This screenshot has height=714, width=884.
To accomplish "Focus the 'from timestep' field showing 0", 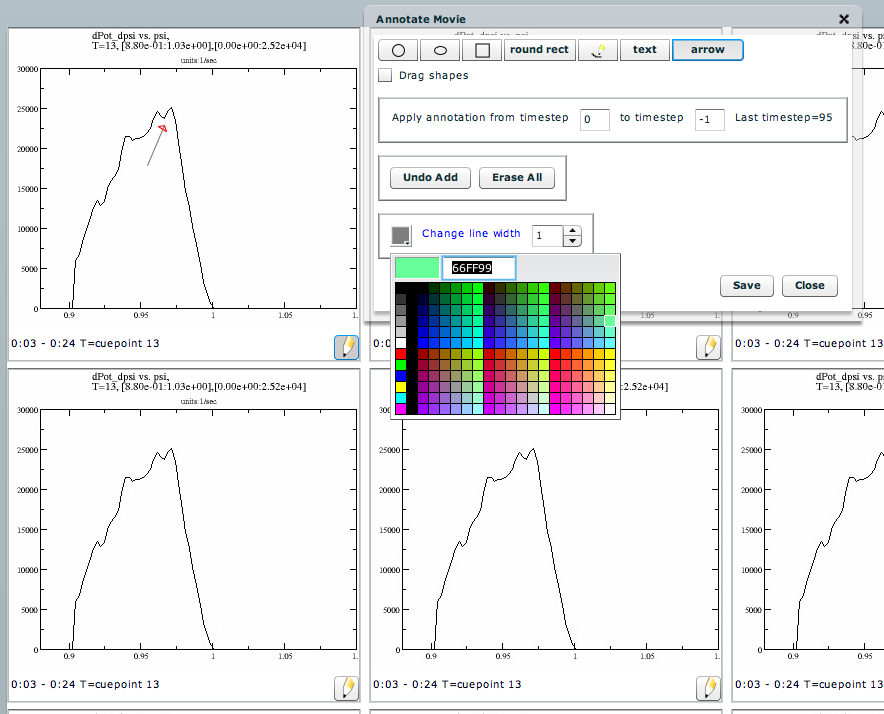I will (x=595, y=120).
